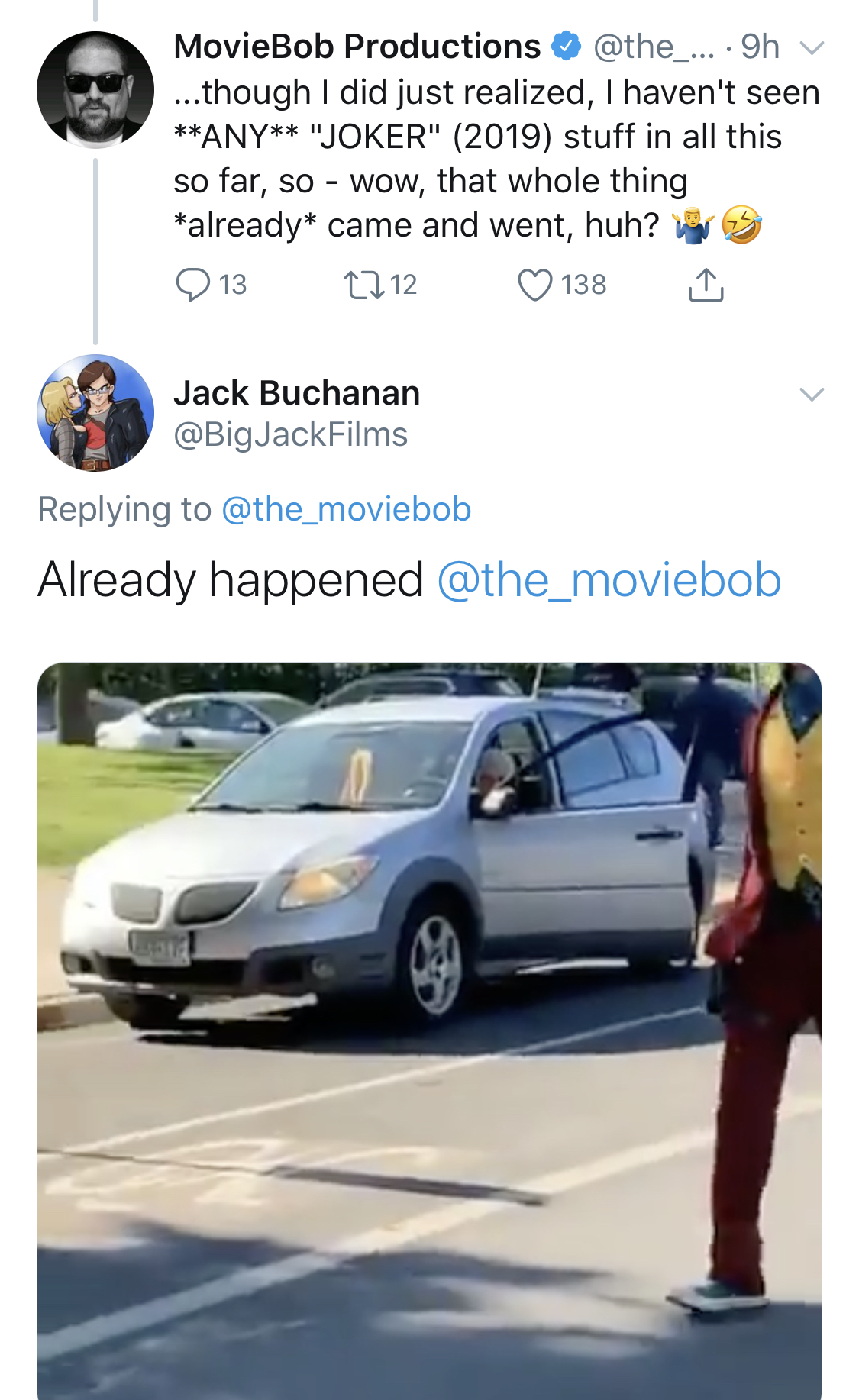Tap the blue verified badge

pyautogui.click(x=566, y=46)
